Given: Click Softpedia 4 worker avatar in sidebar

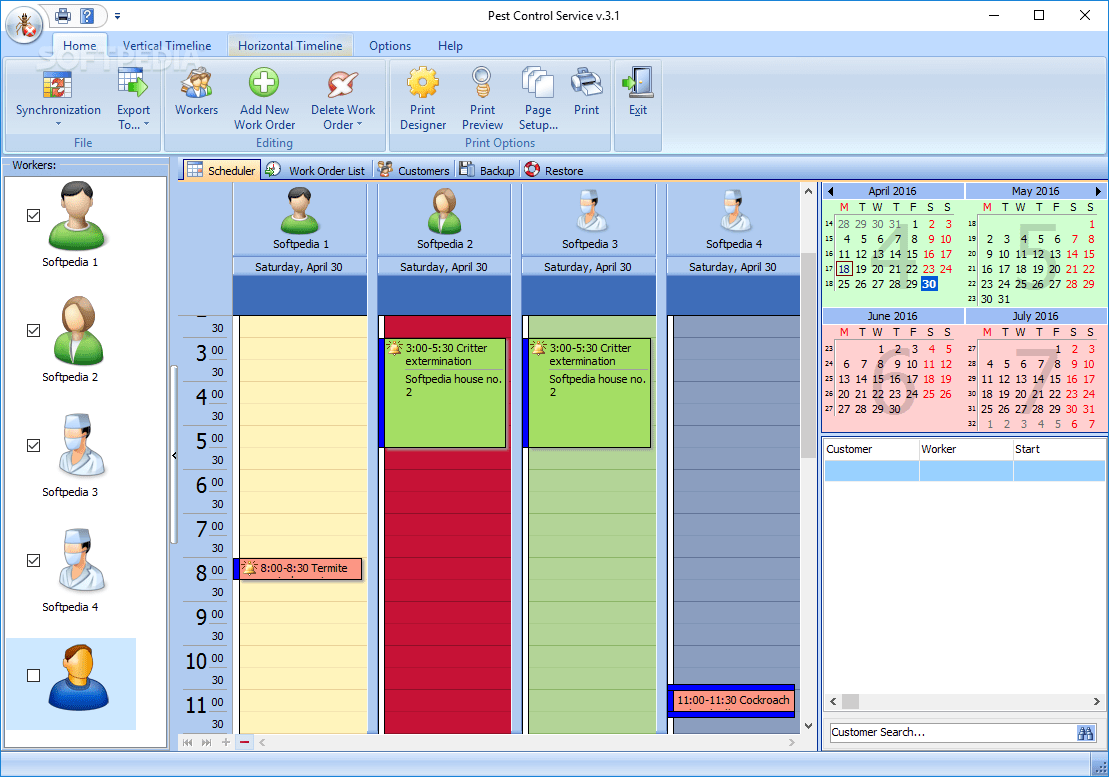Looking at the screenshot, I should click(81, 561).
